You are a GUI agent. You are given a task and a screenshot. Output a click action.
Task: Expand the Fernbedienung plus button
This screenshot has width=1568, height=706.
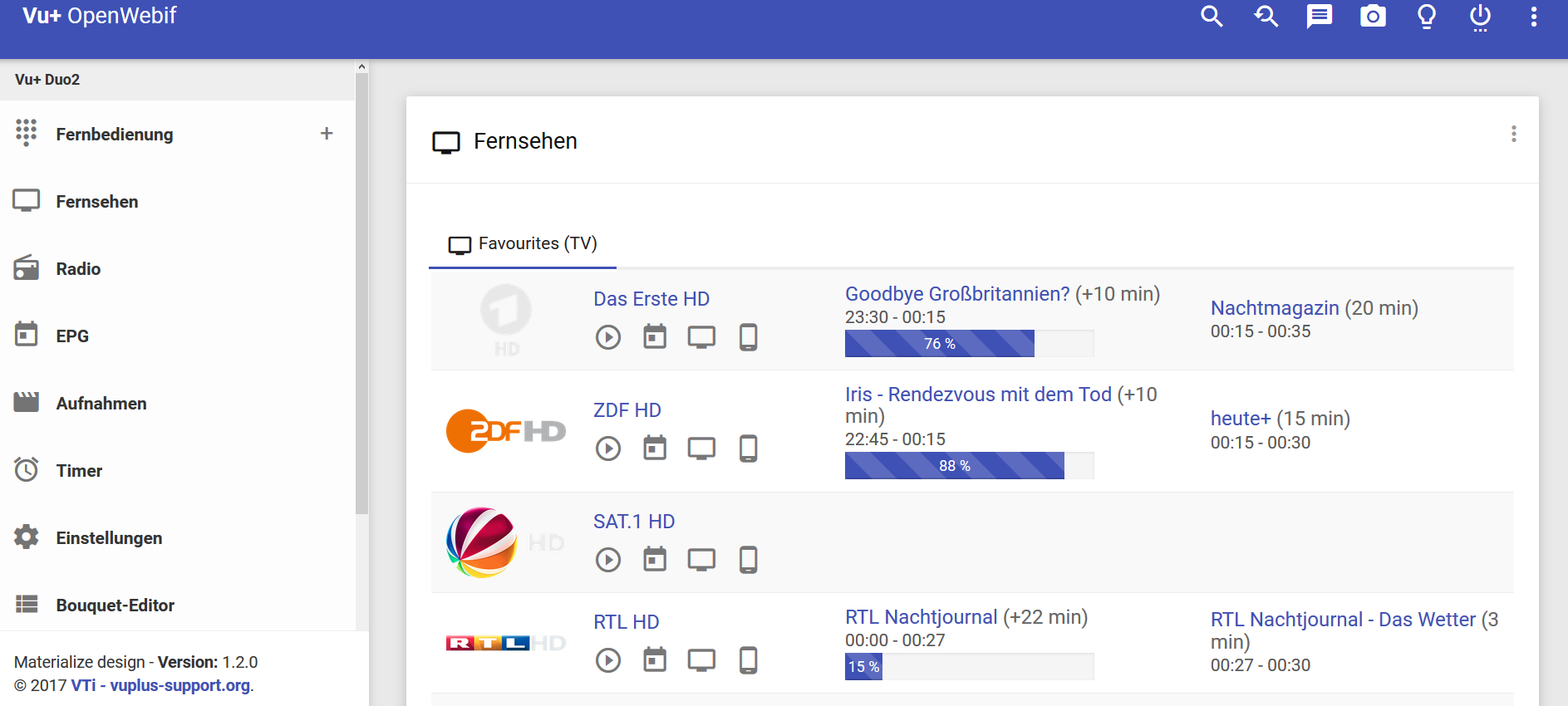point(327,134)
